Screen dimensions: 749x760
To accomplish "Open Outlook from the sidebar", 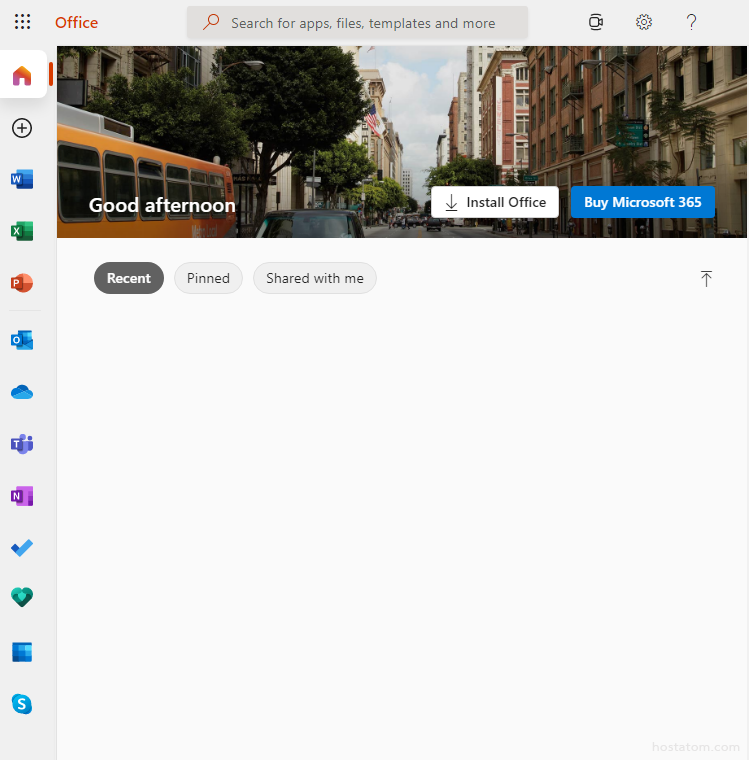I will [22, 340].
